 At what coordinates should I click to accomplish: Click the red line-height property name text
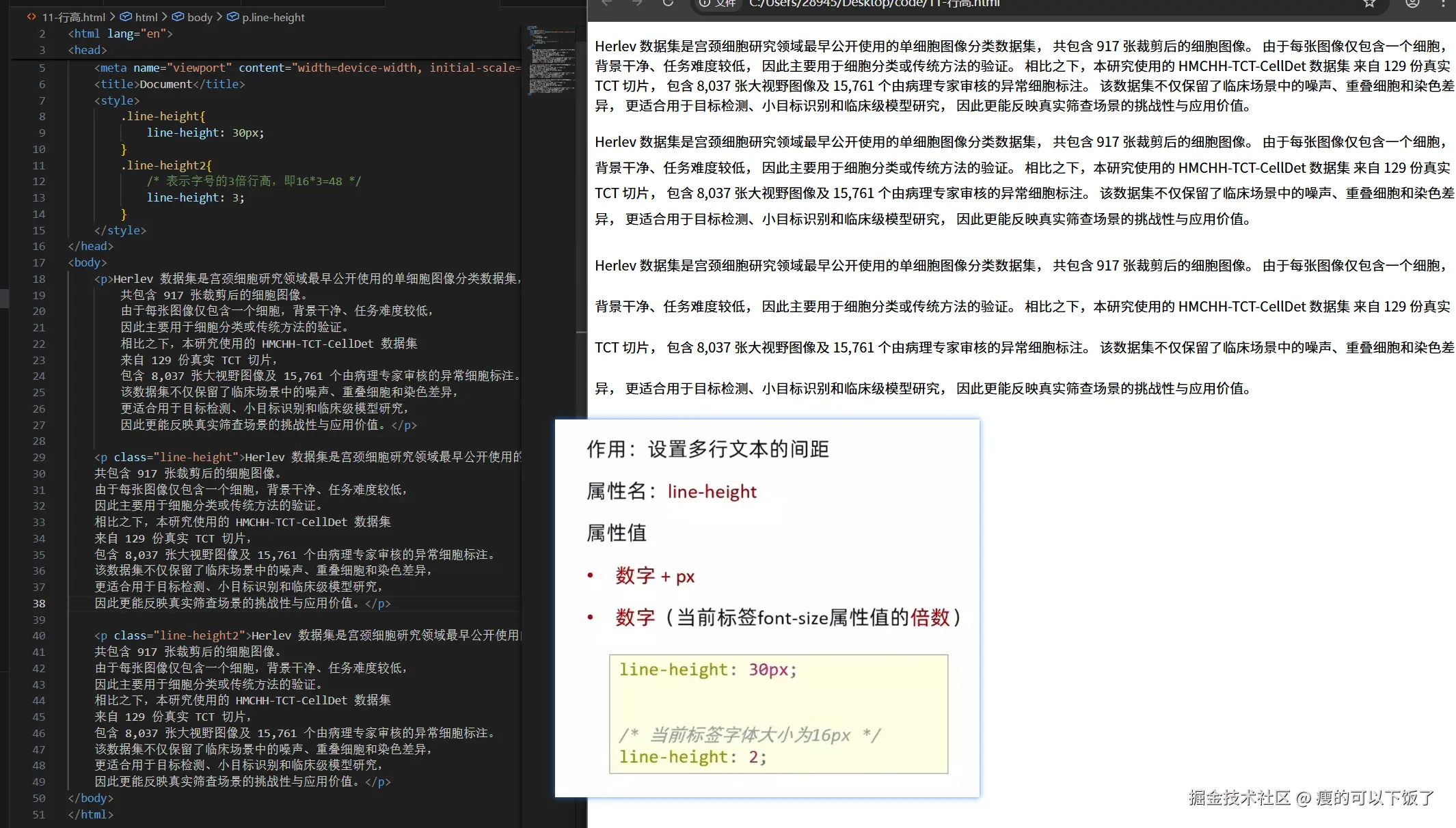(712, 492)
